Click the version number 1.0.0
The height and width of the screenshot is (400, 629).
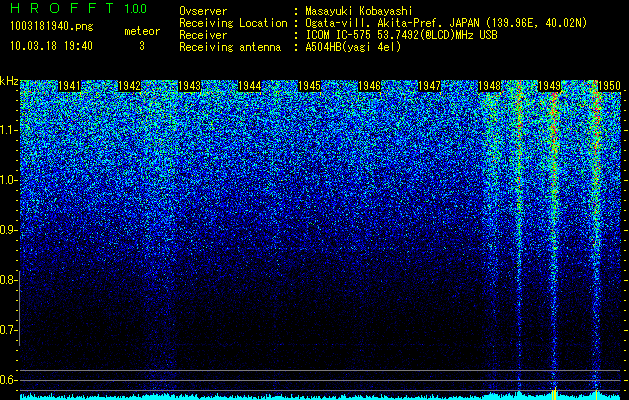[136, 9]
